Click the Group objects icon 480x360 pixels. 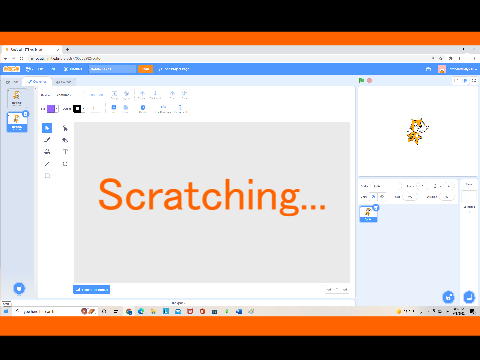click(x=114, y=95)
